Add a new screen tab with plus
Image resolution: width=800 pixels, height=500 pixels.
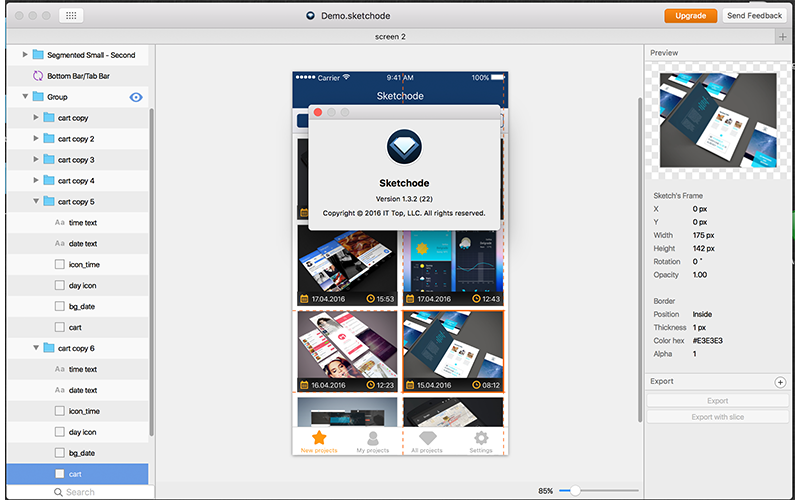(x=783, y=37)
